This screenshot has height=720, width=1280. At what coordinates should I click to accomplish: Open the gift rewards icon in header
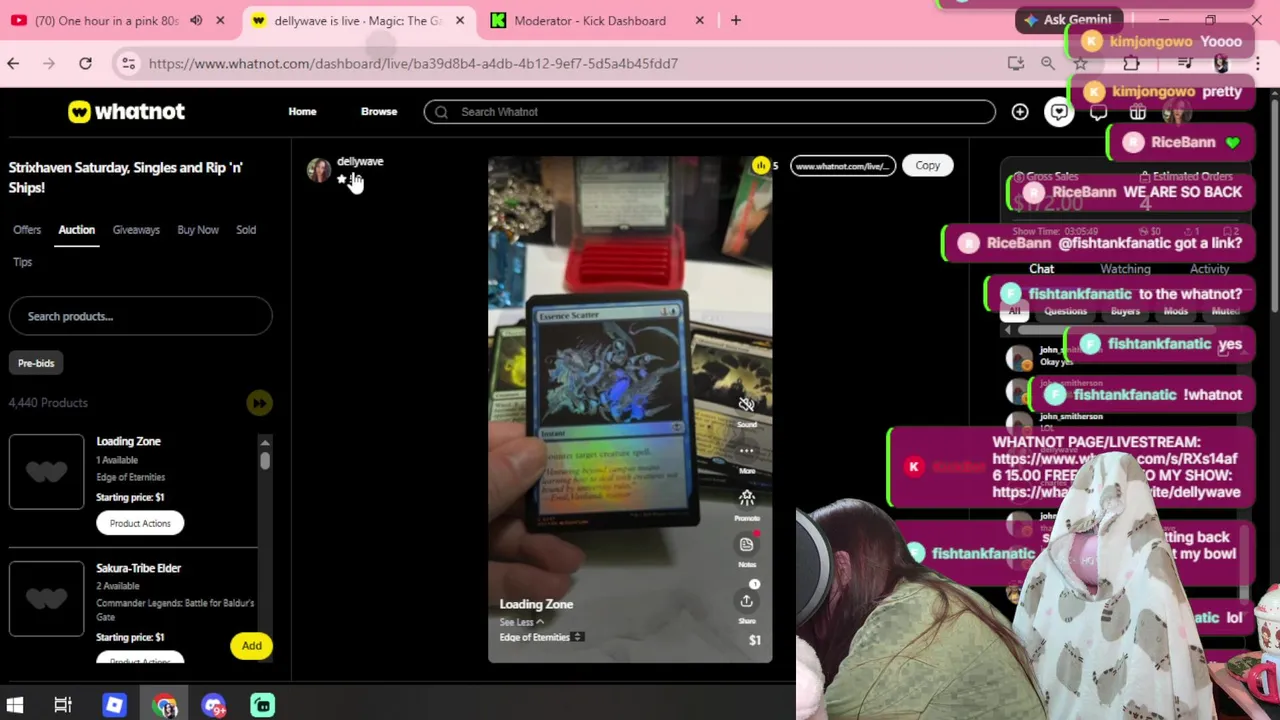tap(1138, 112)
